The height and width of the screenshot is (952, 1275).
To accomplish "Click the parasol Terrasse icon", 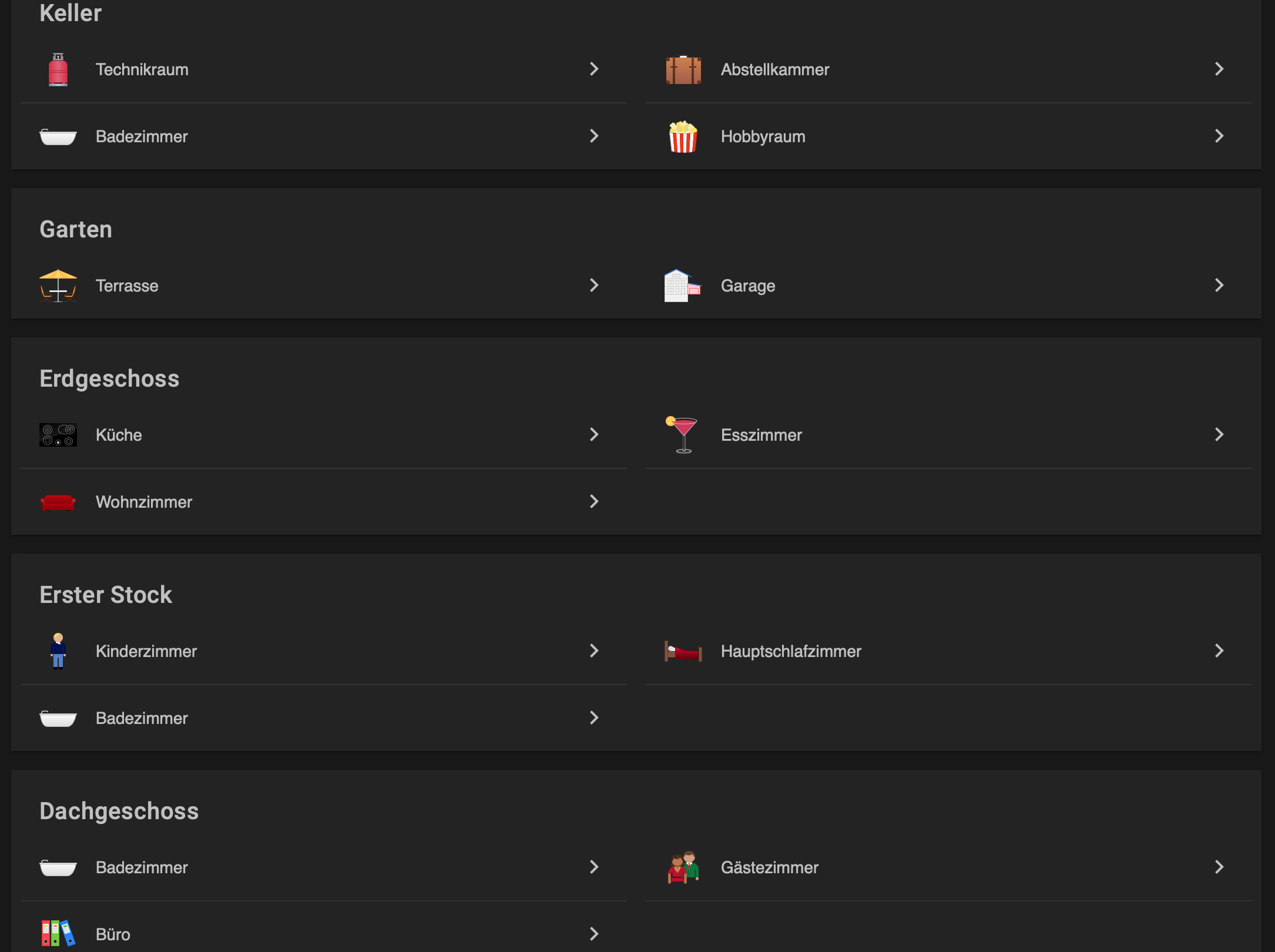I will tap(58, 286).
